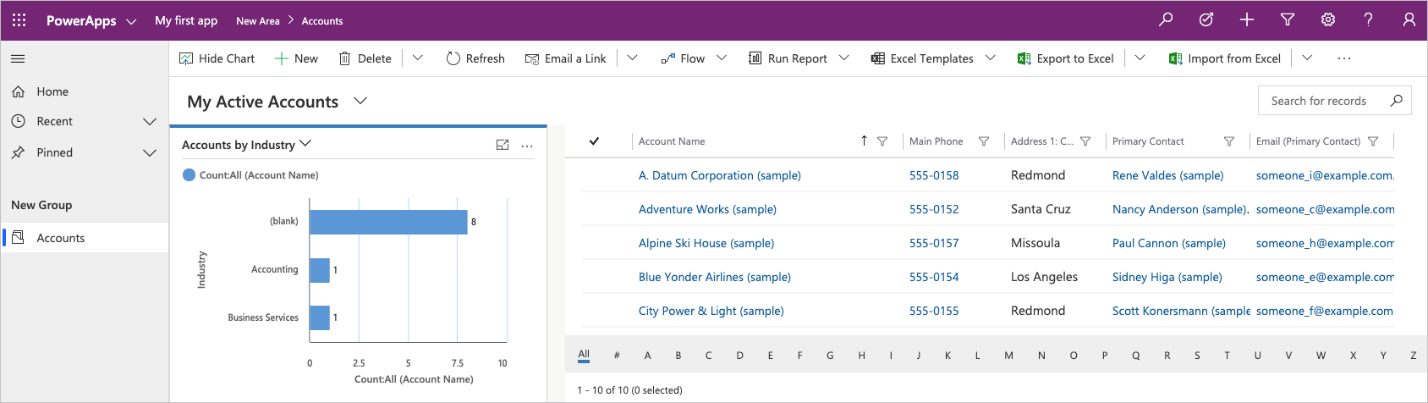Viewport: 1428px width, 403px height.
Task: Click the search records magnifier icon
Action: point(1397,101)
